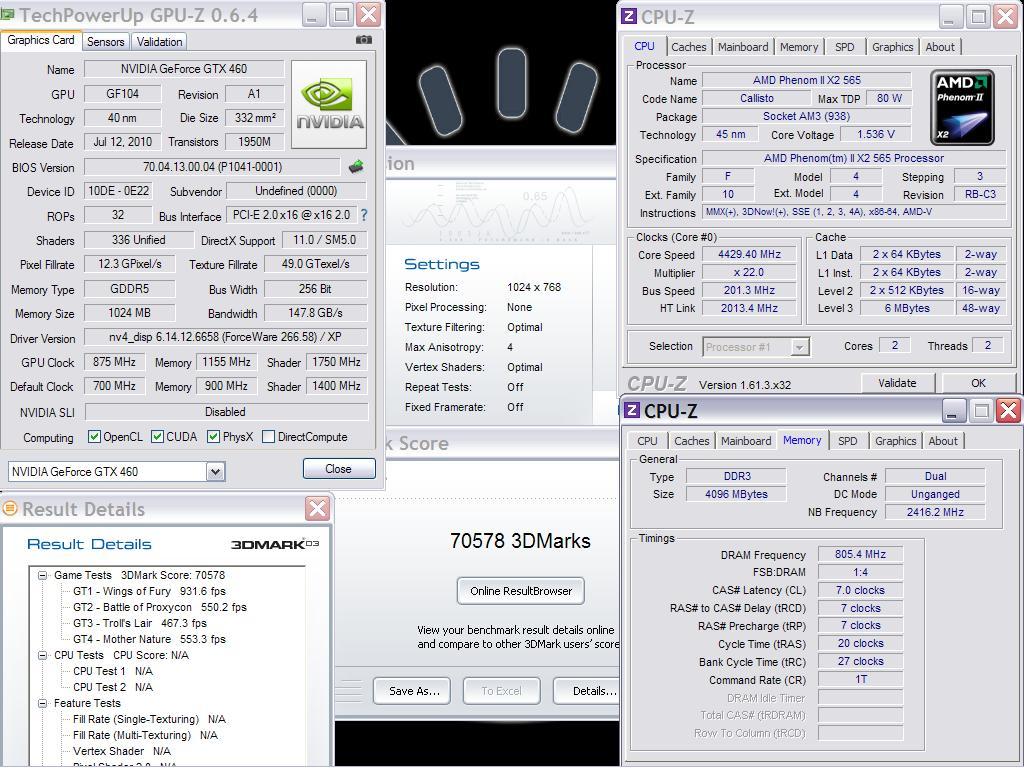Click the CPU-Z Z icon in the upper window title
The height and width of the screenshot is (768, 1024).
[x=629, y=16]
